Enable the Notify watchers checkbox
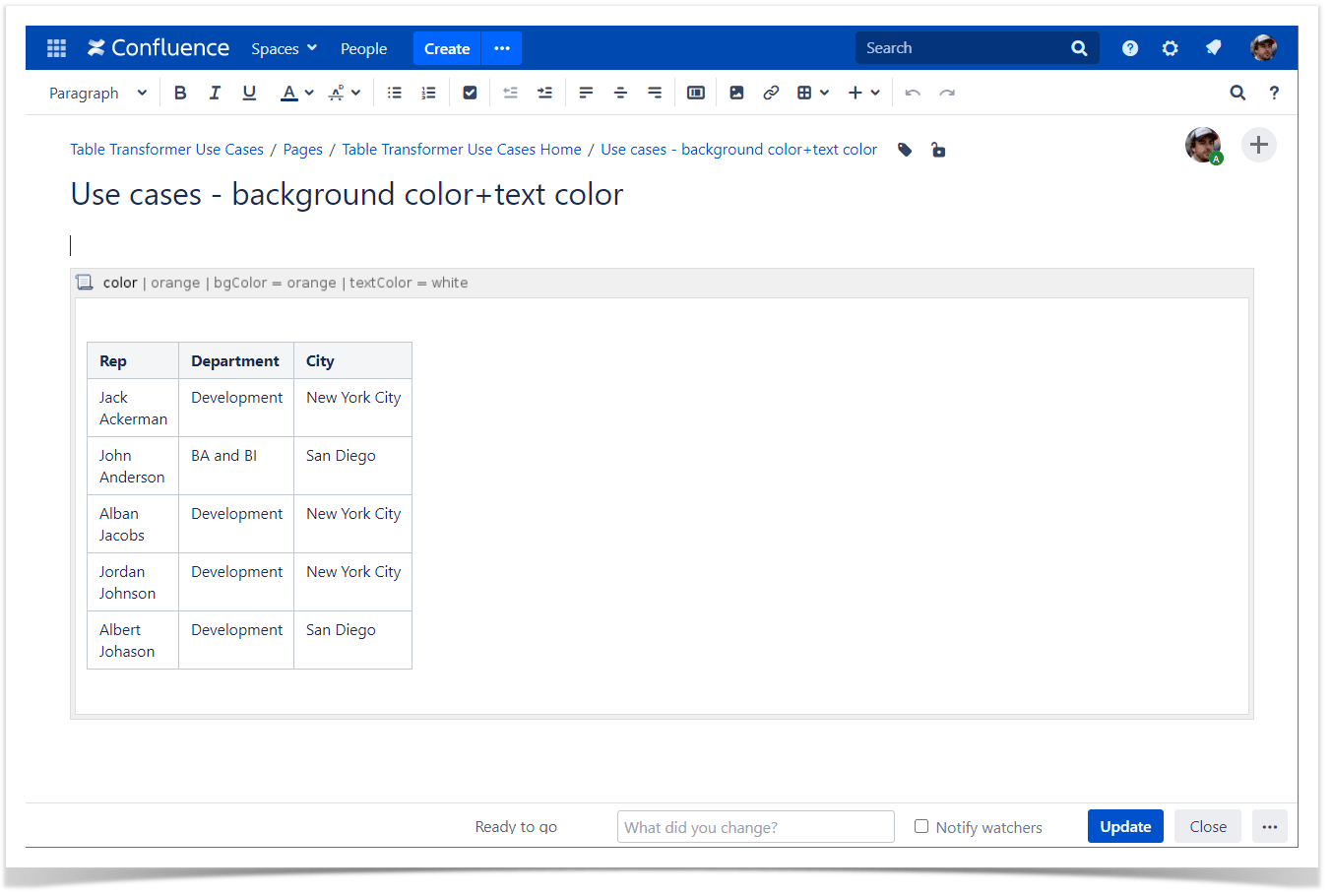The height and width of the screenshot is (896, 1332). click(921, 826)
